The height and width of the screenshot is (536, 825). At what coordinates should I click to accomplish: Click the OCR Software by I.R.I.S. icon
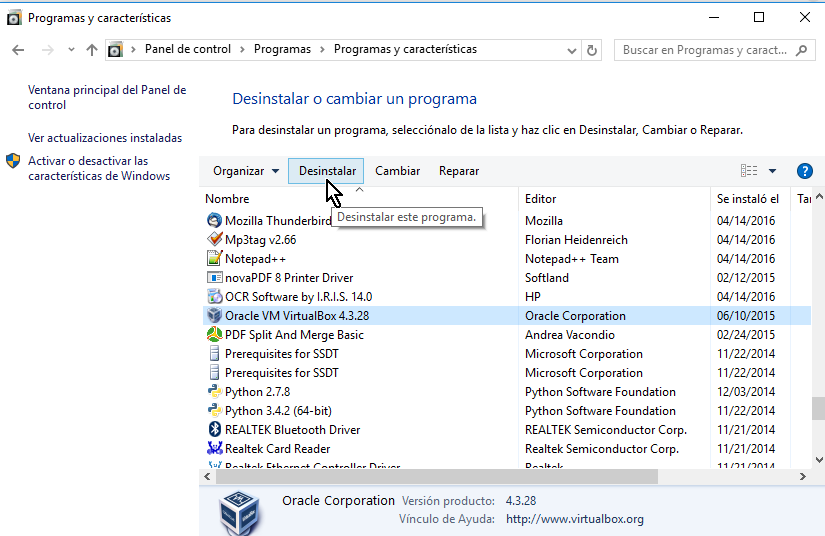pos(214,296)
